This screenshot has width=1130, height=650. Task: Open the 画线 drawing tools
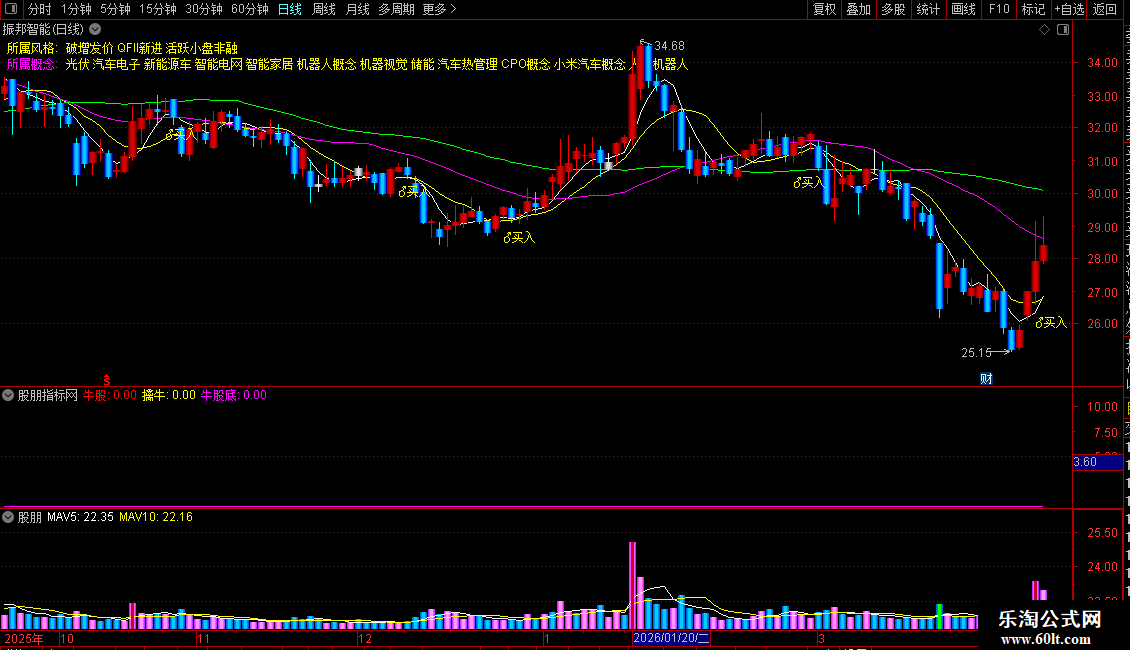pos(963,9)
